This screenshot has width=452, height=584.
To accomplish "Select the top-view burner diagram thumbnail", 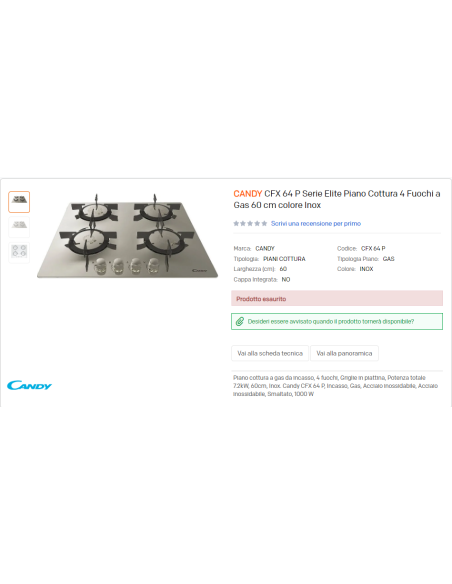I will [19, 252].
